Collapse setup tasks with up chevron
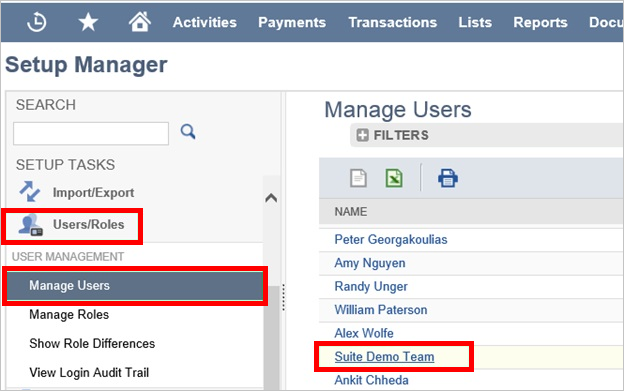The width and height of the screenshot is (624, 391). click(x=271, y=198)
